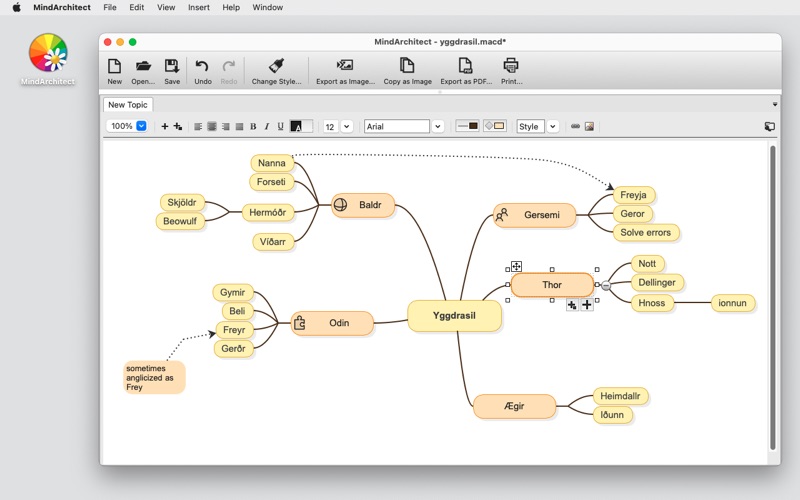The image size is (800, 500).
Task: Align text center
Action: [212, 126]
